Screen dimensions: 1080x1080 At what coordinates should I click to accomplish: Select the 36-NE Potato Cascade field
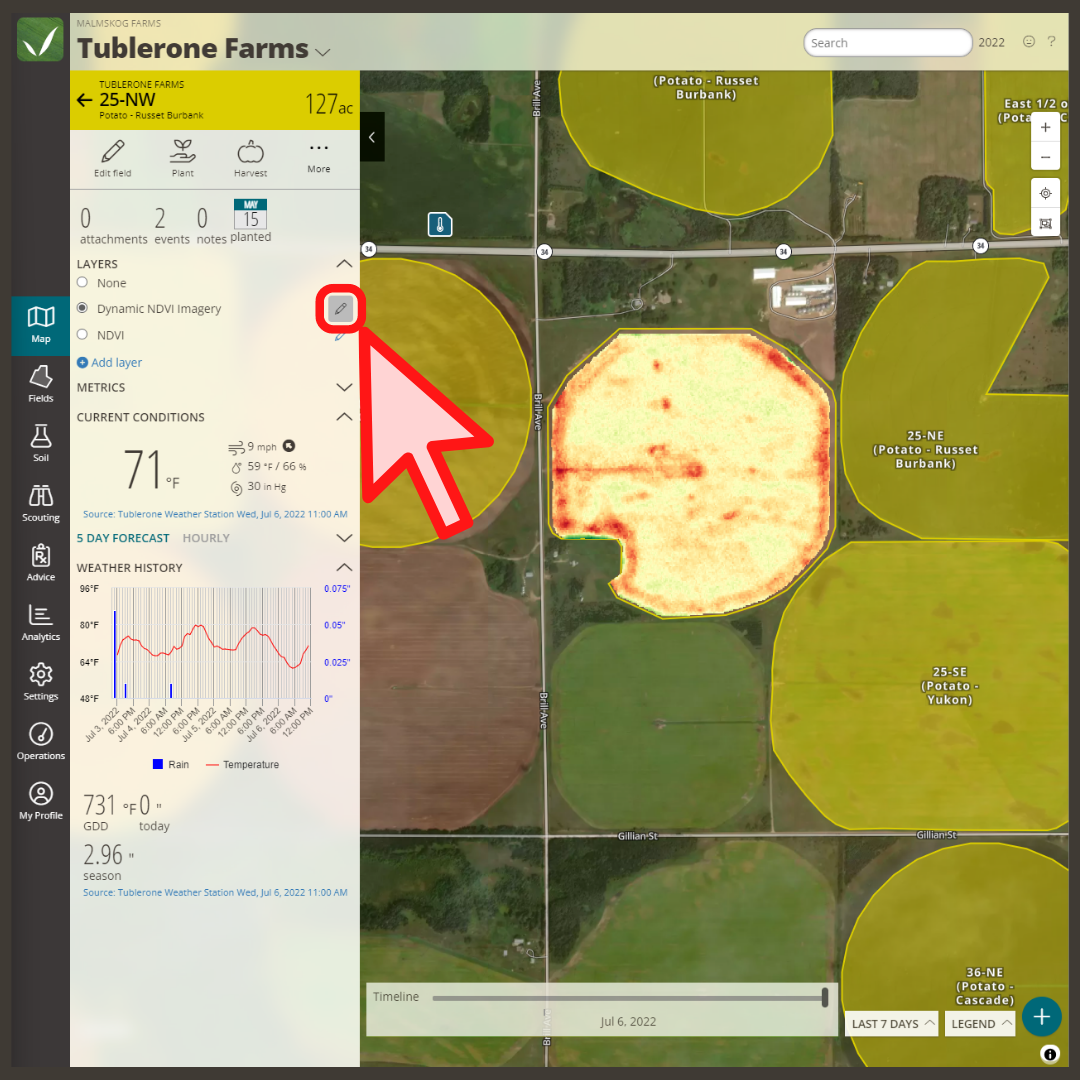click(x=984, y=986)
